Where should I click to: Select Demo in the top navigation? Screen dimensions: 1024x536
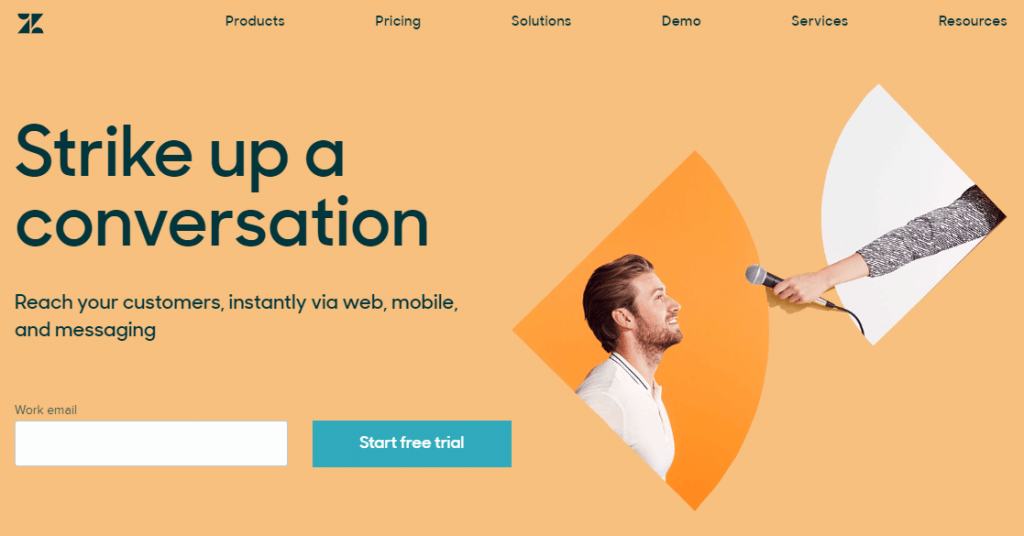pos(681,21)
